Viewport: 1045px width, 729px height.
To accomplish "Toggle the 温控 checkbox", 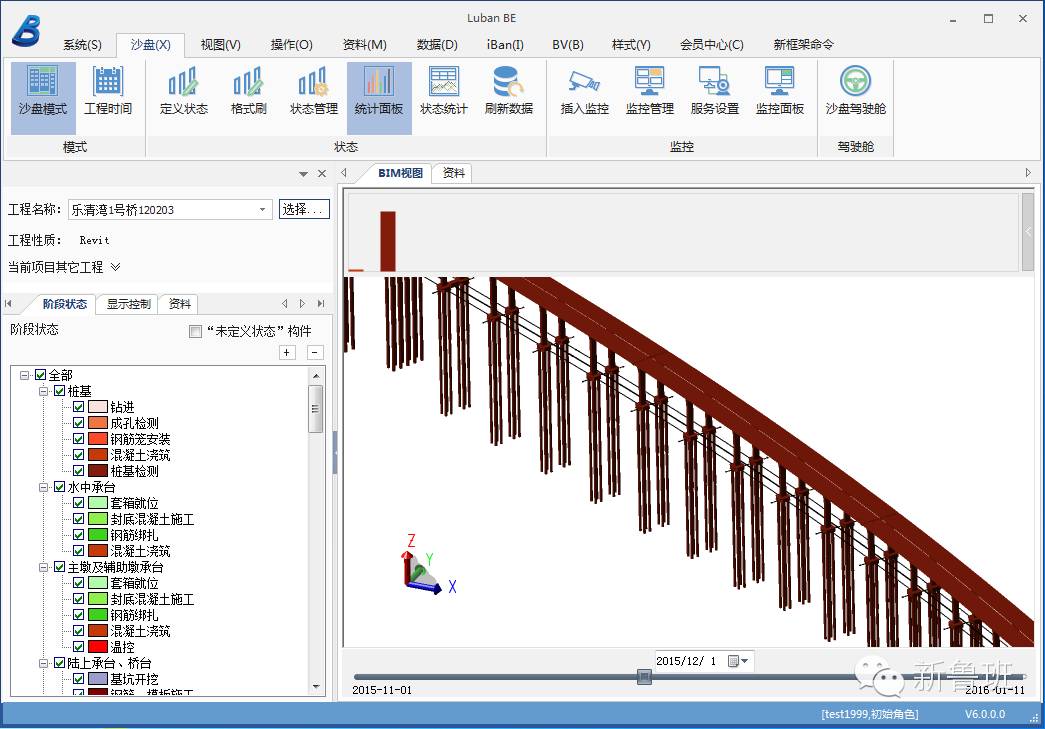I will tap(78, 647).
